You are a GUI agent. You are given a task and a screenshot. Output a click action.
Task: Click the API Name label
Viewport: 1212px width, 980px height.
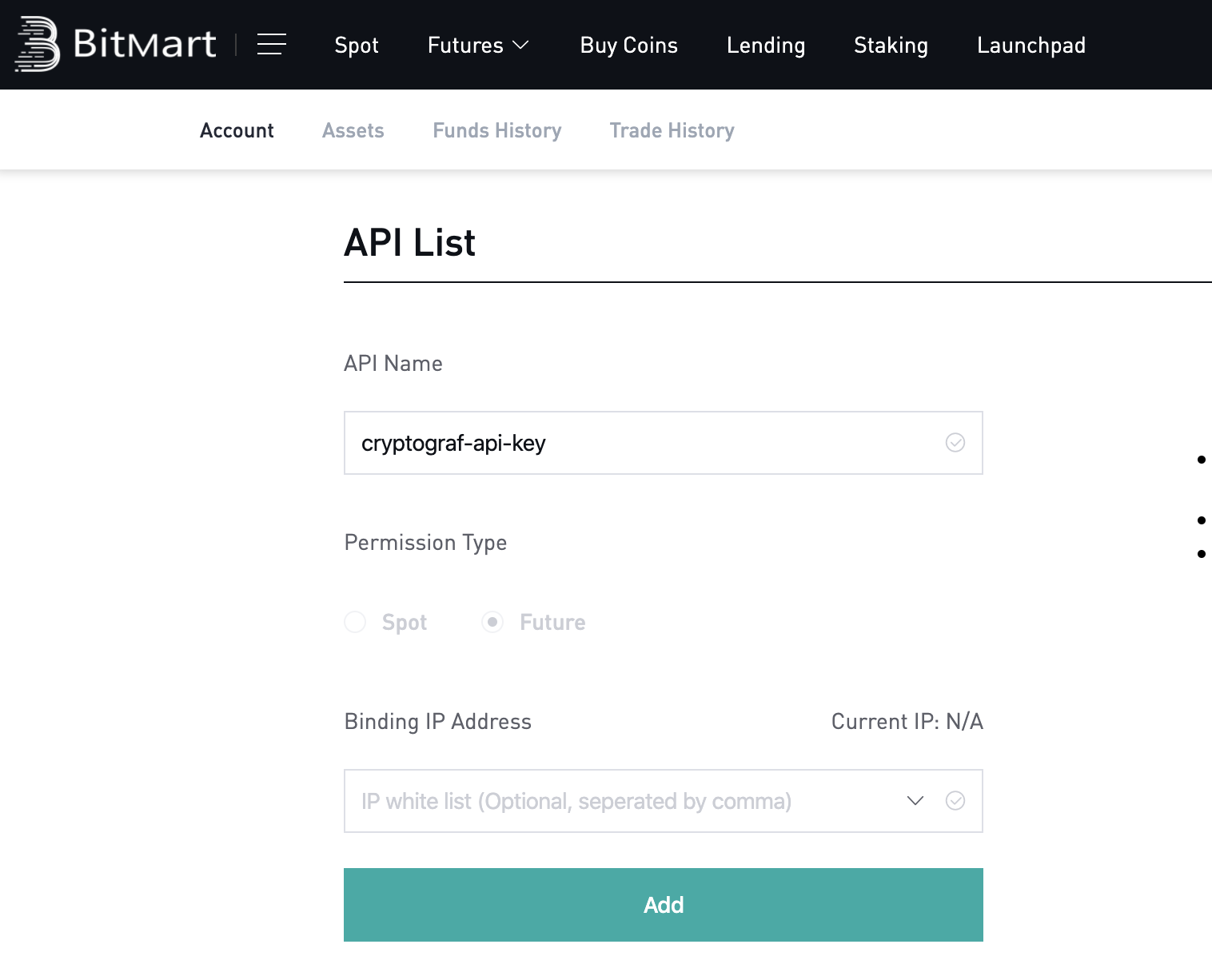[393, 363]
